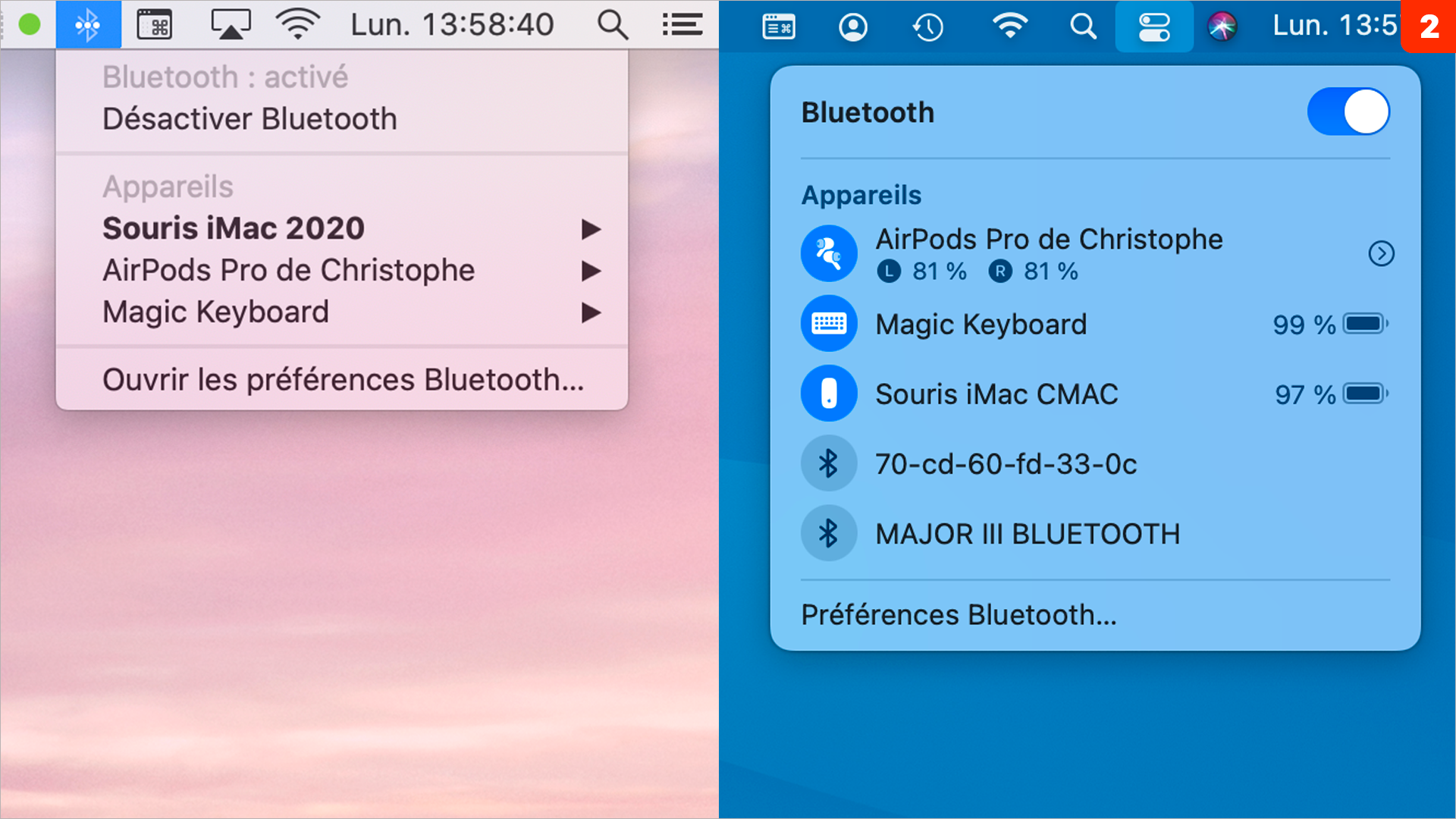The height and width of the screenshot is (819, 1456).
Task: Select AirPods Pro de Christophe in left menu
Action: [x=289, y=270]
